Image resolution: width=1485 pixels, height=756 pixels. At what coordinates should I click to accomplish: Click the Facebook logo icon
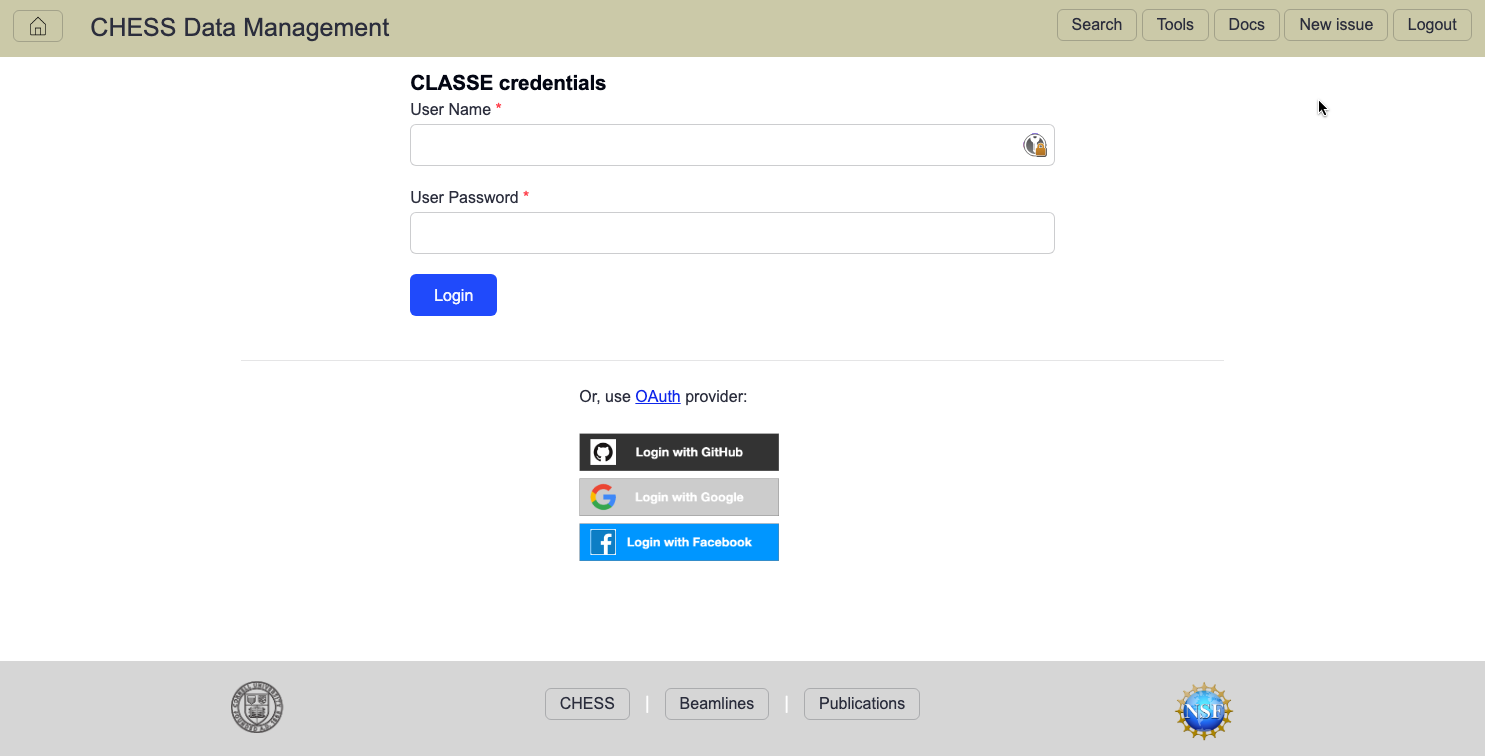coord(603,542)
